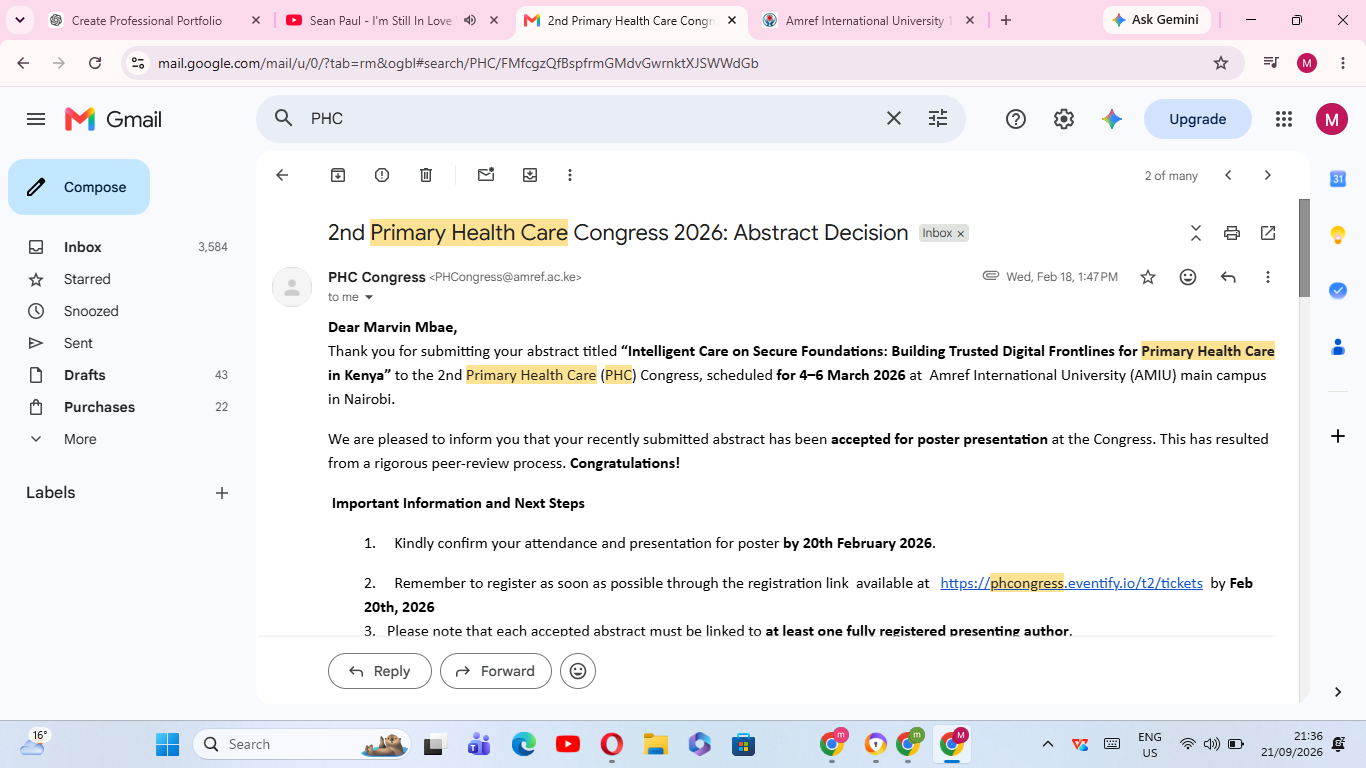Open Google Keep side panel
The height and width of the screenshot is (768, 1366).
1338,235
